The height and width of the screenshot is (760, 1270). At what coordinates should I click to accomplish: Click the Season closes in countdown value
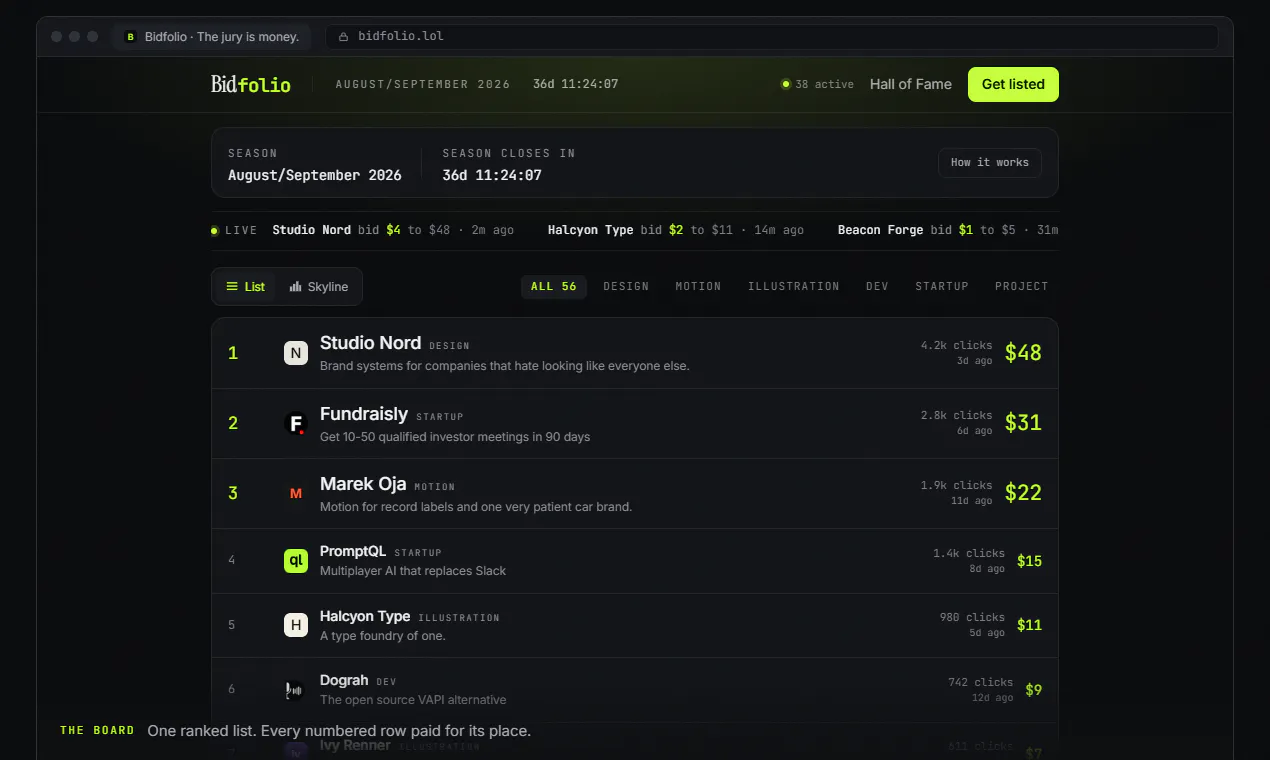(492, 176)
